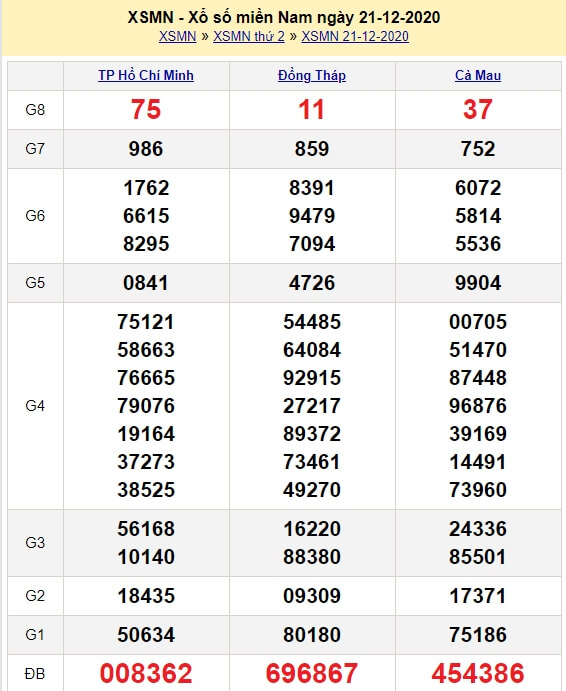Viewport: 566px width, 691px height.
Task: Select the G8 result 75 for Hồ Chí Minh
Action: tap(146, 109)
